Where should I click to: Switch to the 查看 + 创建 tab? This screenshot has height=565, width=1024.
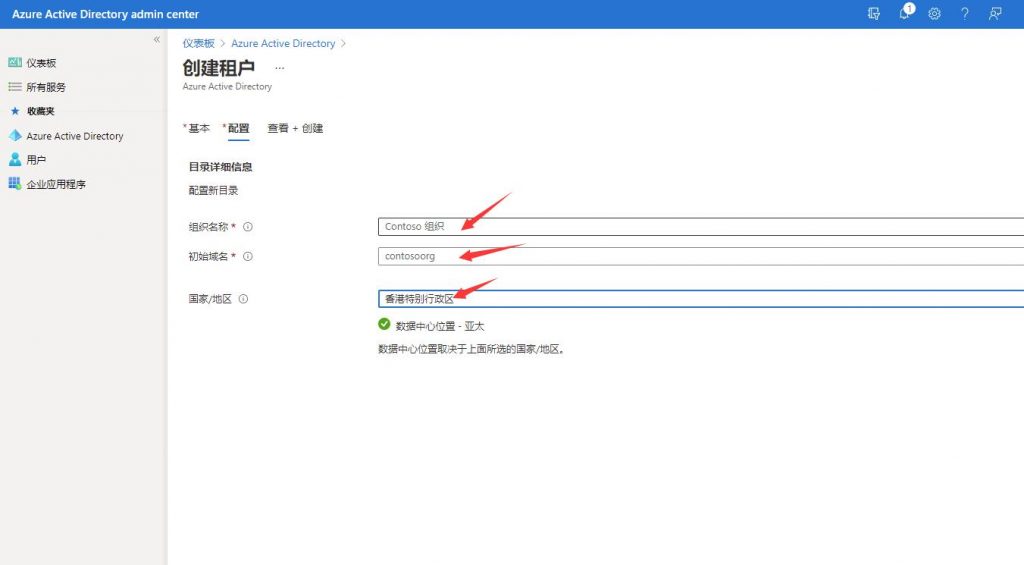(295, 128)
